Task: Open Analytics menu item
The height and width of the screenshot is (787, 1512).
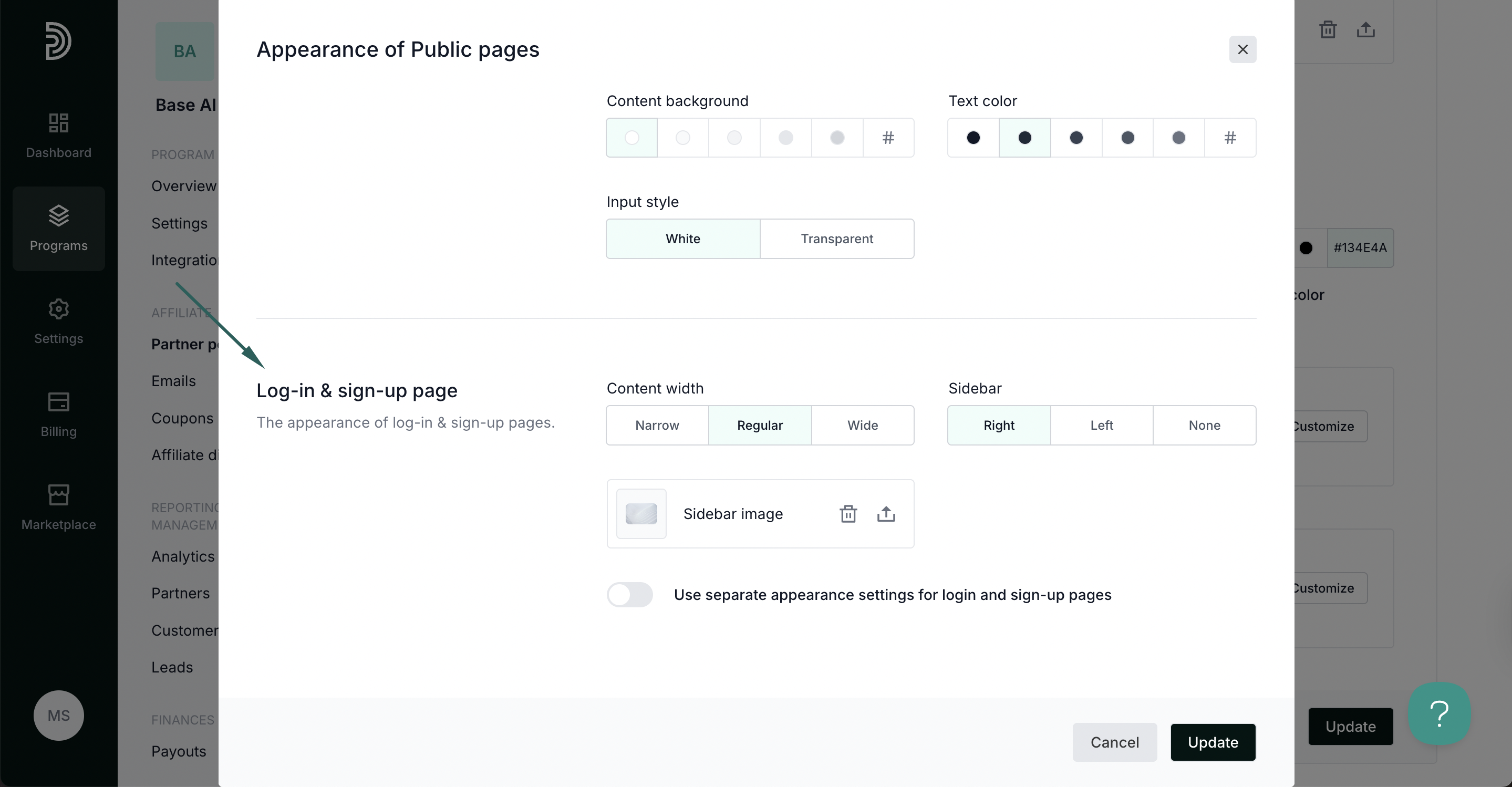Action: point(182,556)
